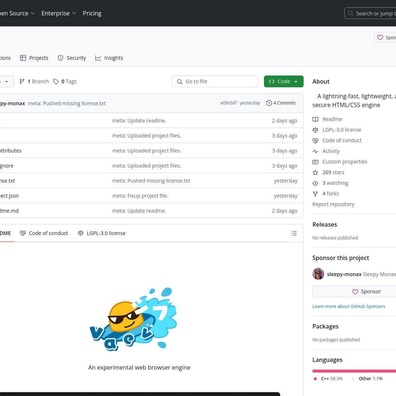Click the Other 1.1% language entry
396x396 pixels.
pyautogui.click(x=367, y=379)
